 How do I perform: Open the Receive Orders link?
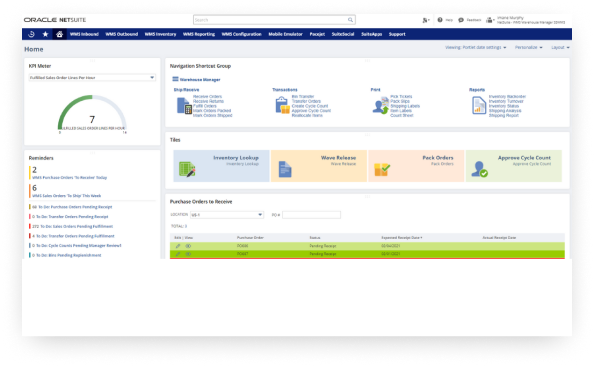208,97
